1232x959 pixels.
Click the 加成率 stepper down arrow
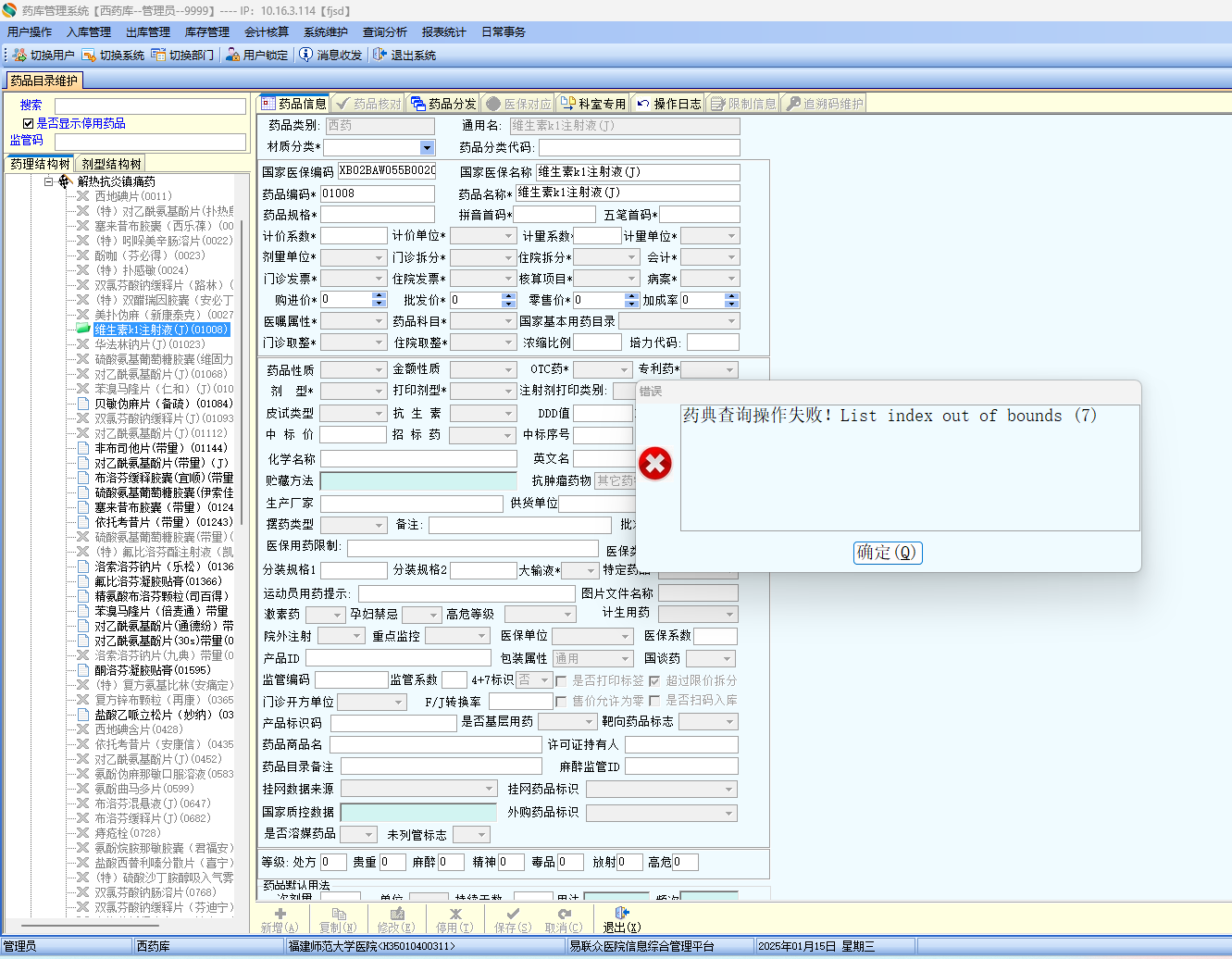(x=732, y=304)
